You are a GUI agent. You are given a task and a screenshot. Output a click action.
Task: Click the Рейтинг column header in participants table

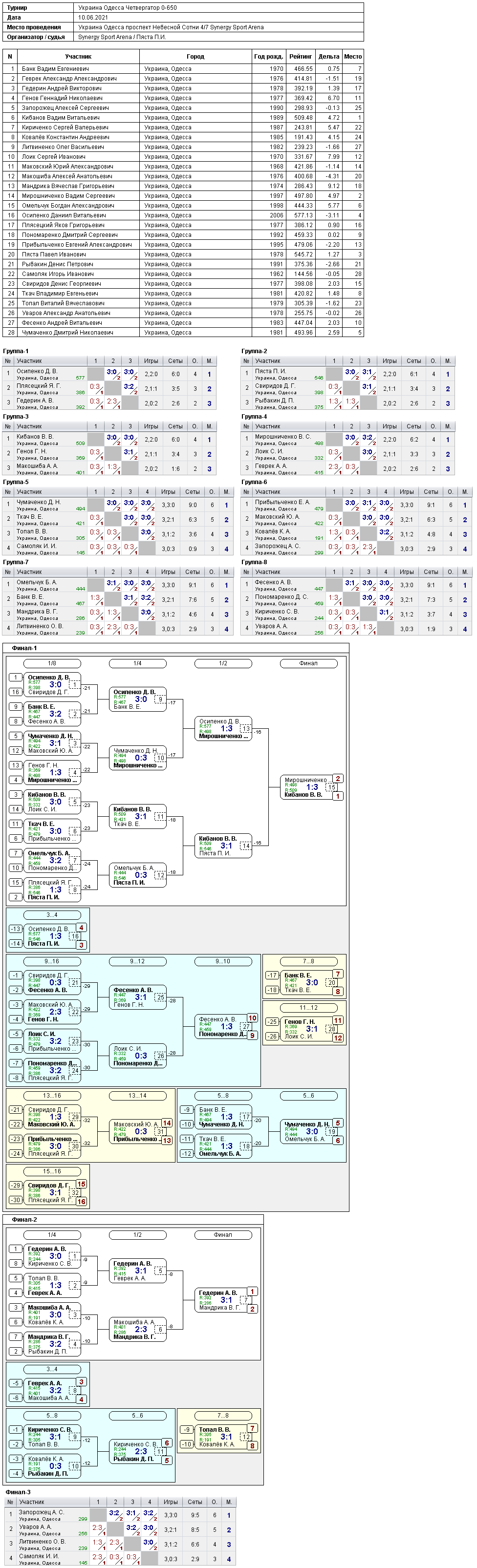301,57
